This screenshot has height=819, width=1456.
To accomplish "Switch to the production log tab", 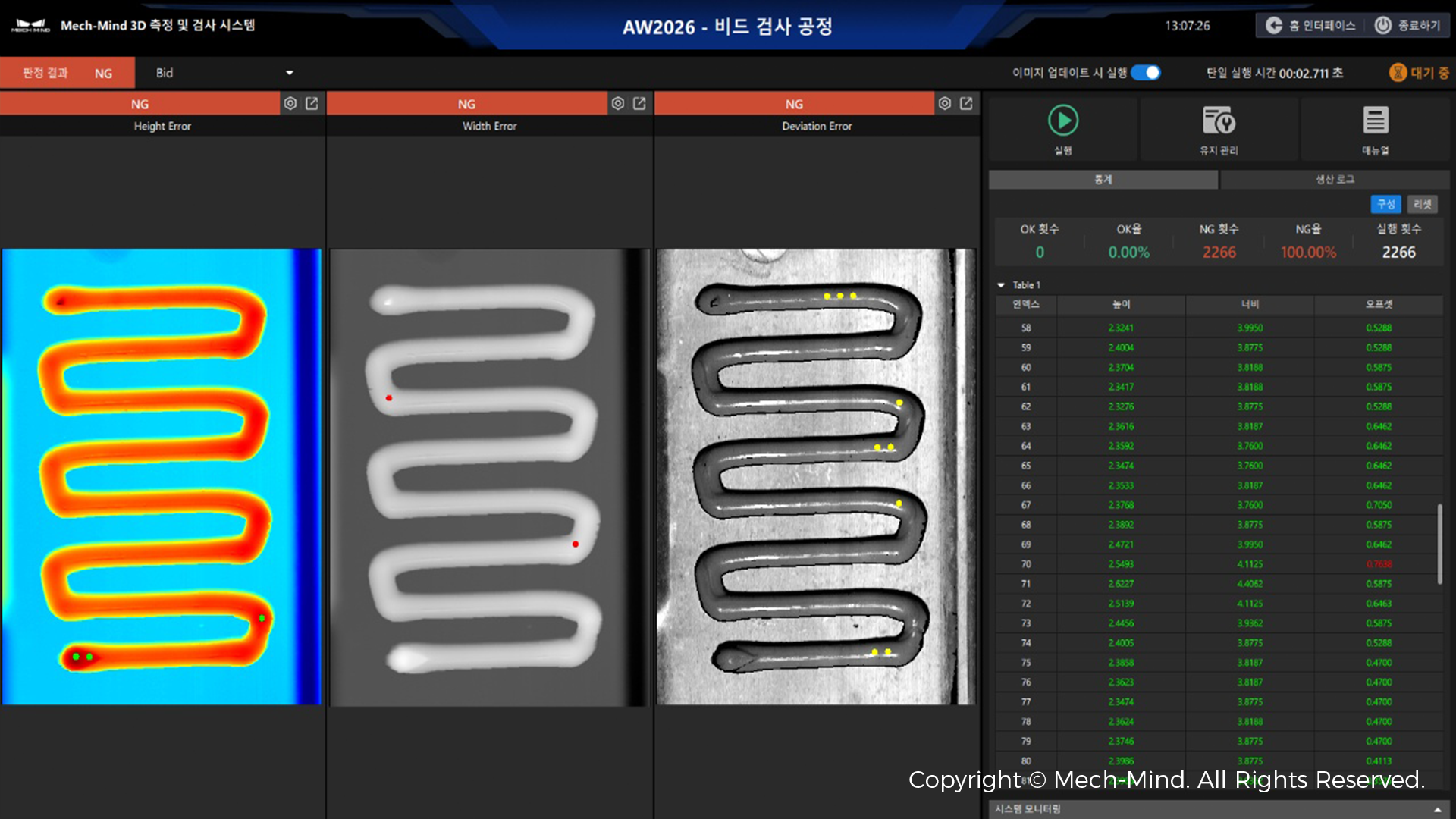I will (1335, 180).
